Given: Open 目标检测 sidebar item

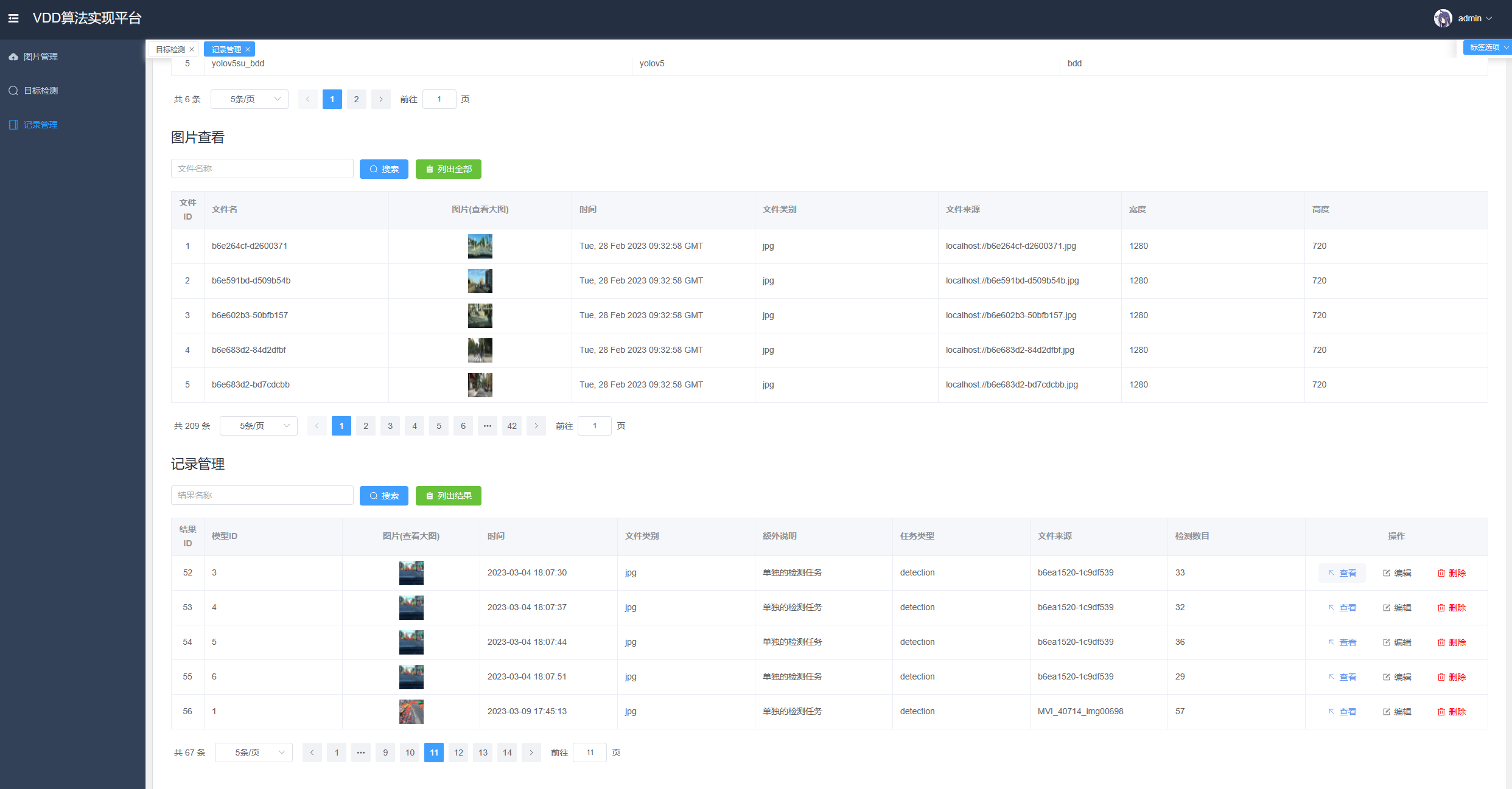Looking at the screenshot, I should (x=40, y=91).
